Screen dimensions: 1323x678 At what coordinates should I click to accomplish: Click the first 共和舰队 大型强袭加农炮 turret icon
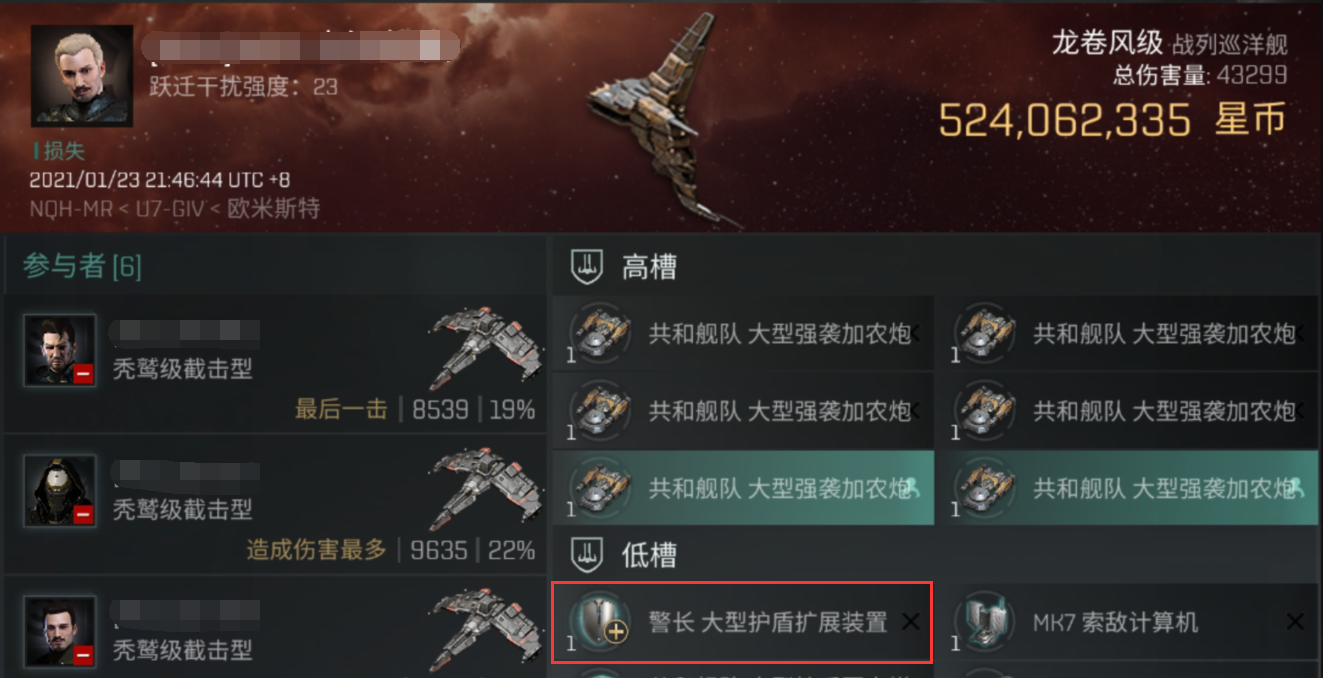600,333
